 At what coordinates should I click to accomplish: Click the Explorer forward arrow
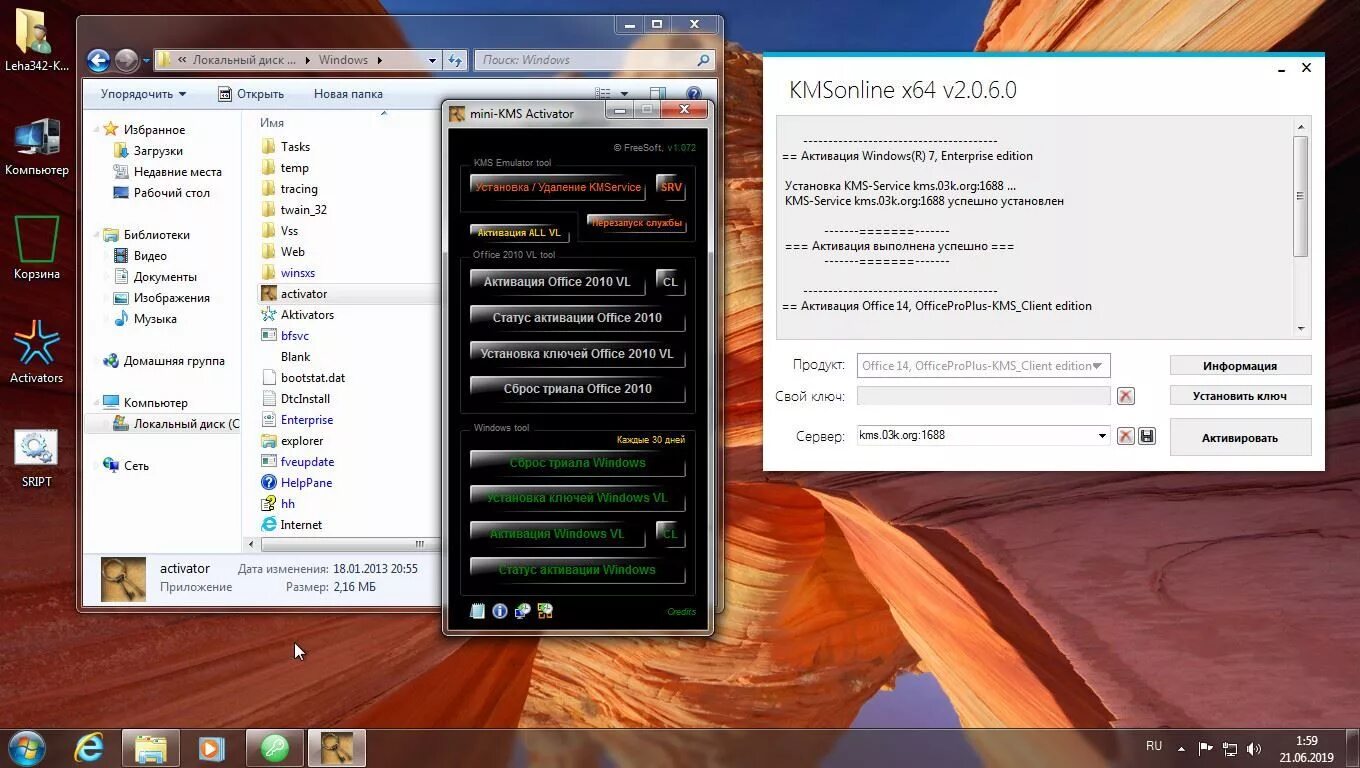[x=126, y=60]
